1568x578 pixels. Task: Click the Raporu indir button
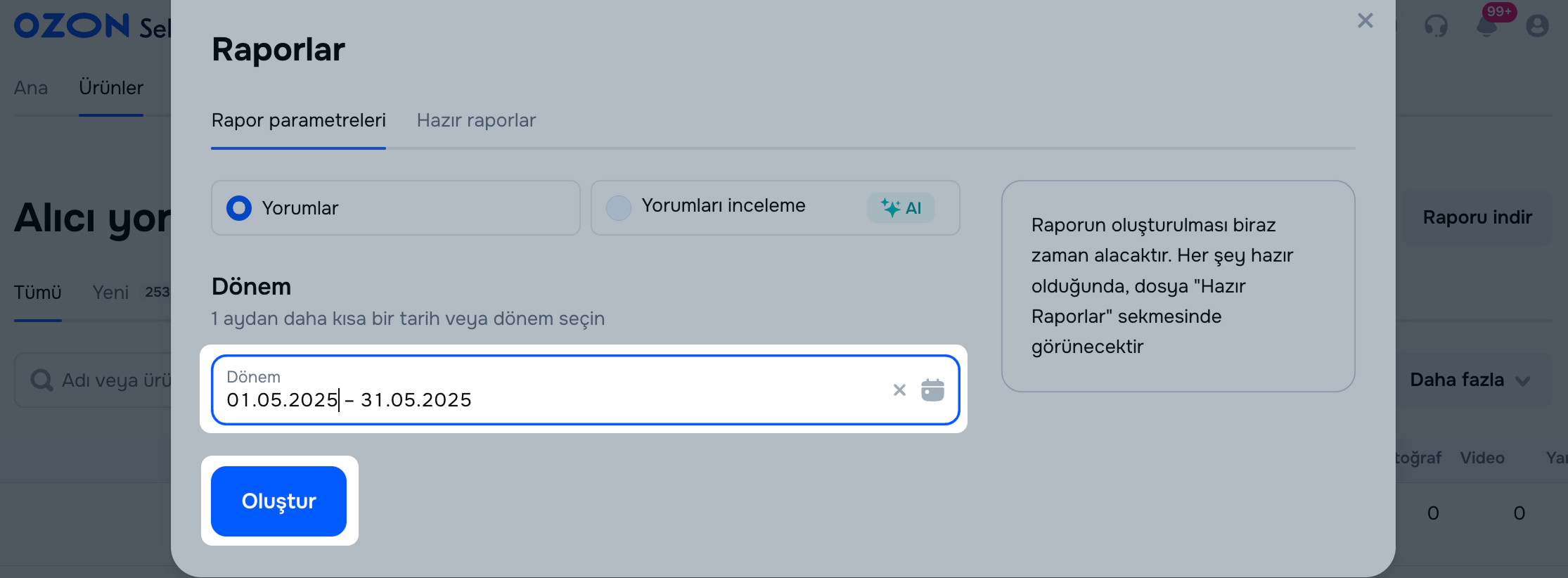[x=1477, y=217]
